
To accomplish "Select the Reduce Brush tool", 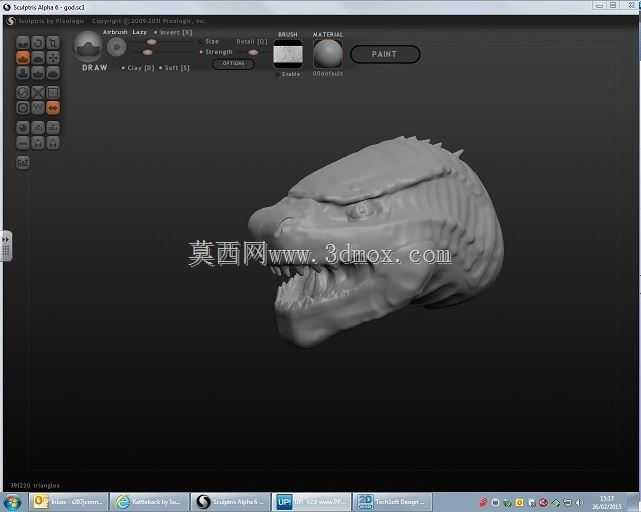I will 23,92.
